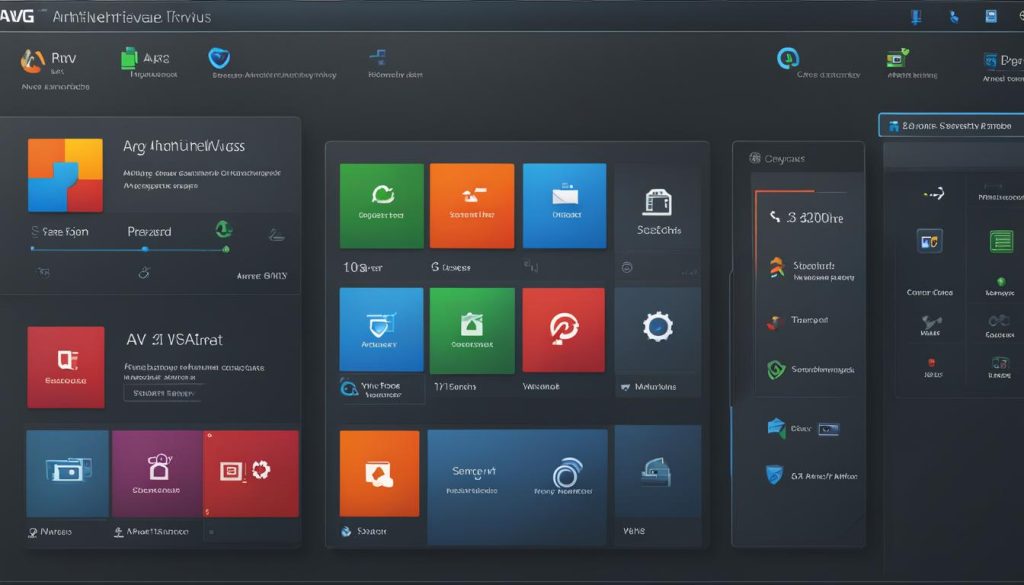
Task: Click the gear settings tile
Action: click(656, 329)
